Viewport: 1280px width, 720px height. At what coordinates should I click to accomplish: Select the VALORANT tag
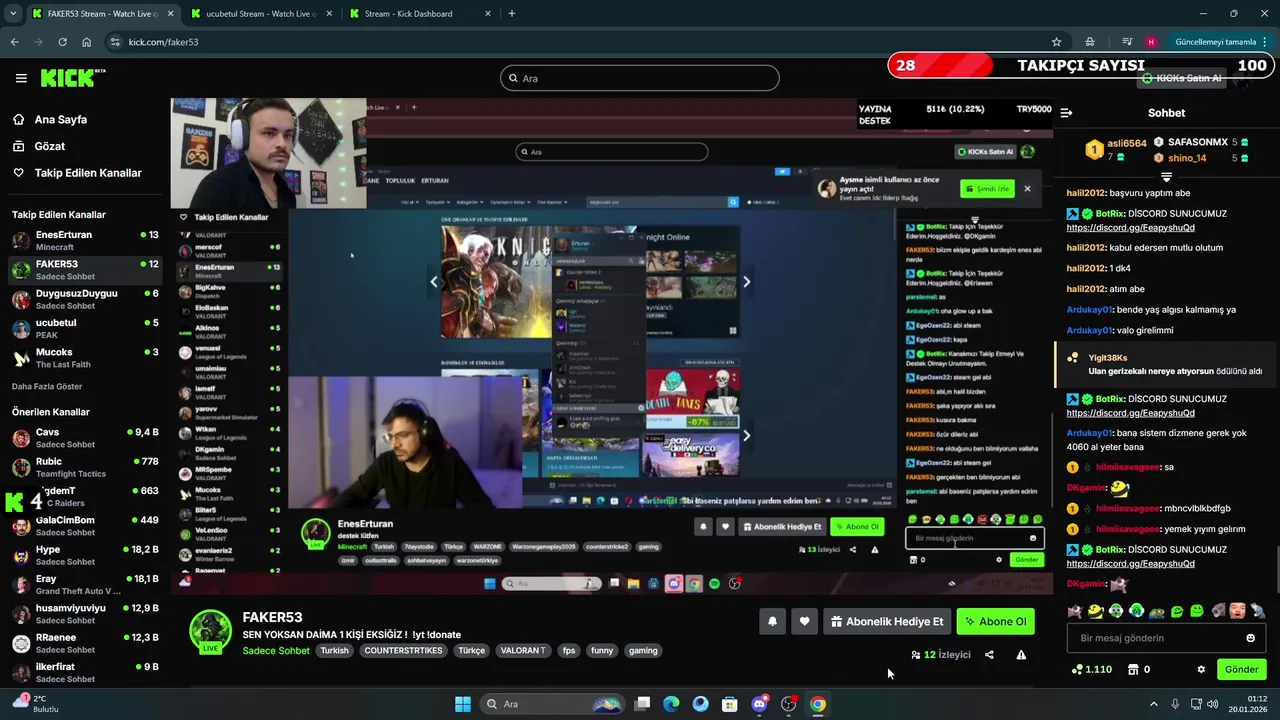(x=523, y=650)
